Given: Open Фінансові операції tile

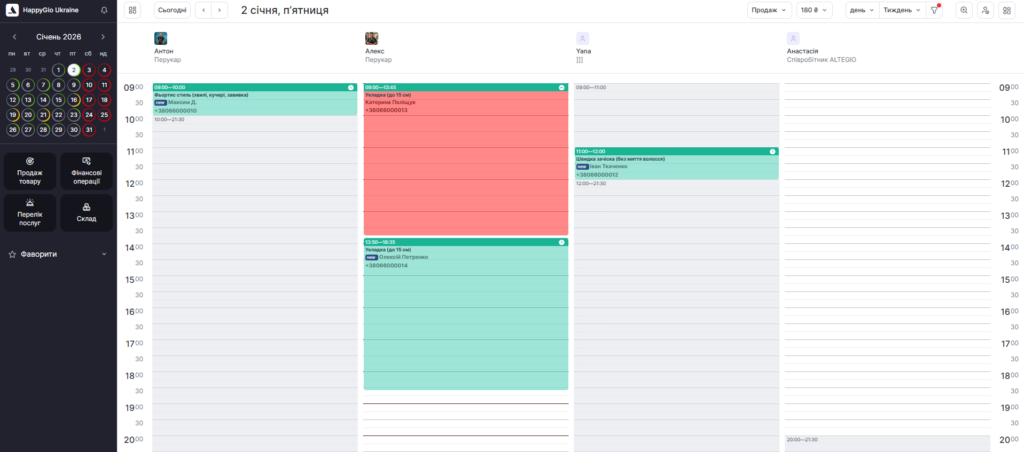Looking at the screenshot, I should [x=86, y=172].
